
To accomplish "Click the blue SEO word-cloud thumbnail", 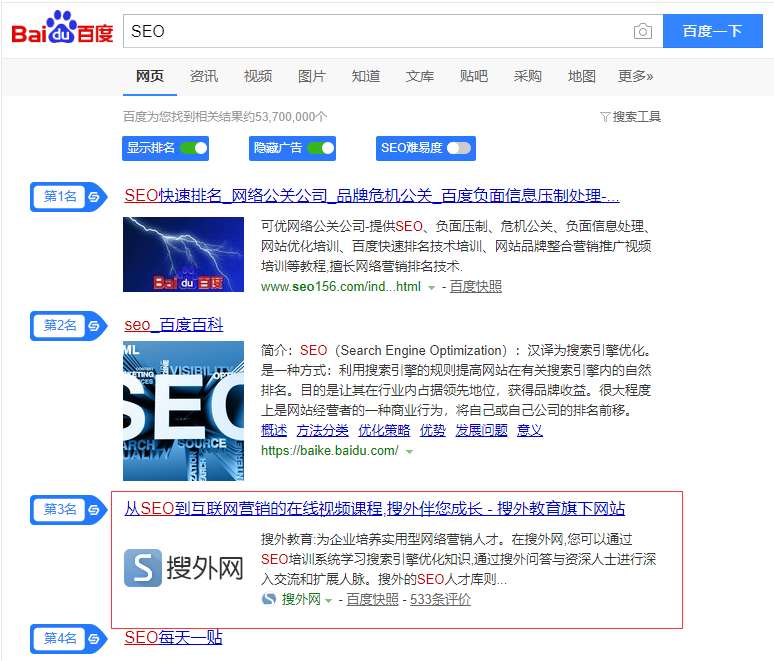I will tap(183, 411).
